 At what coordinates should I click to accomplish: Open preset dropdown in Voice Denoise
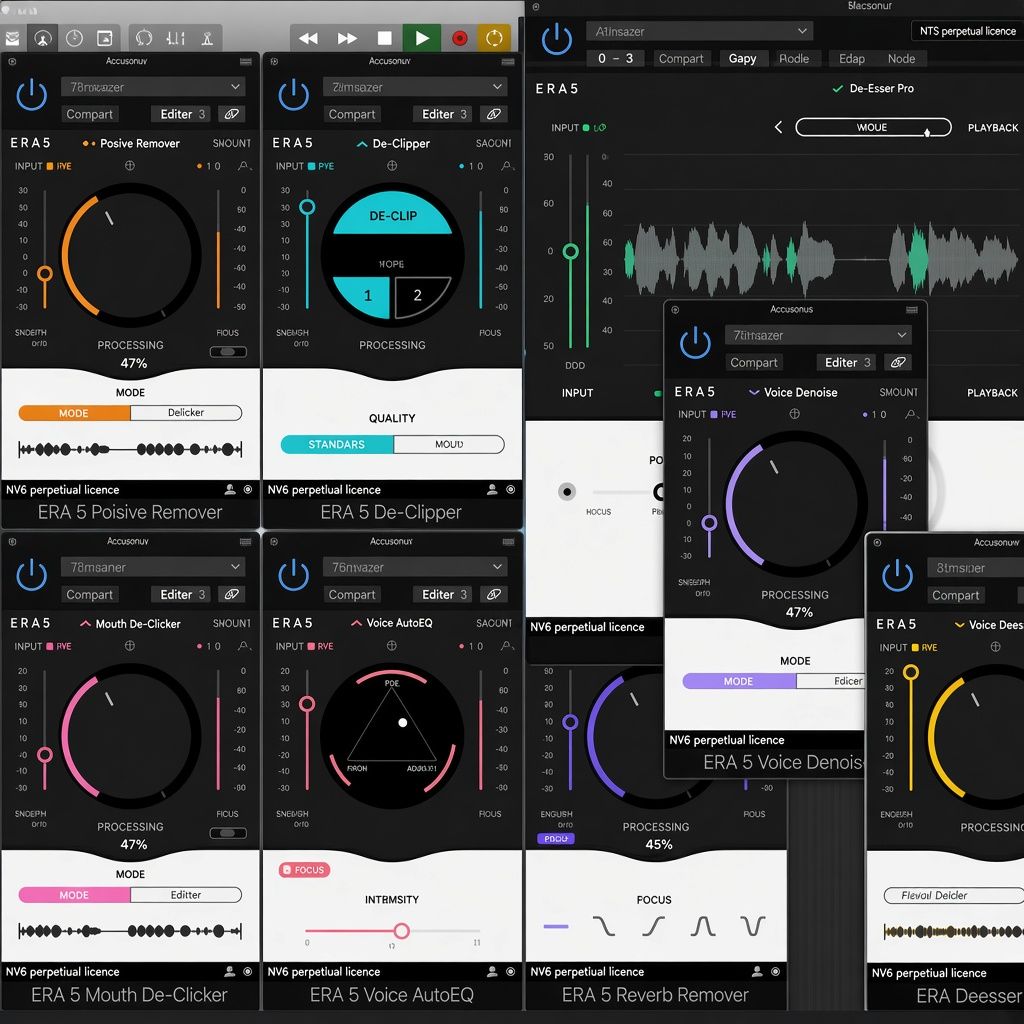tap(818, 335)
